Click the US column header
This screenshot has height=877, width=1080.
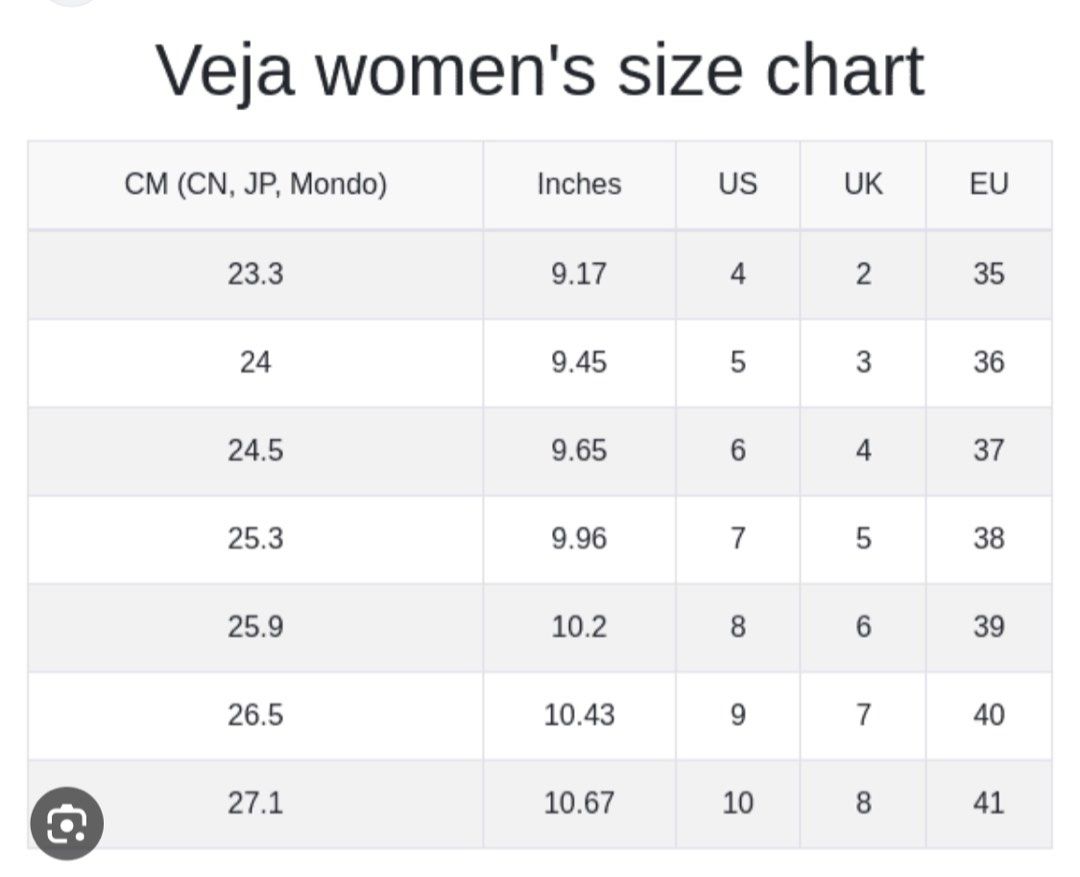737,184
